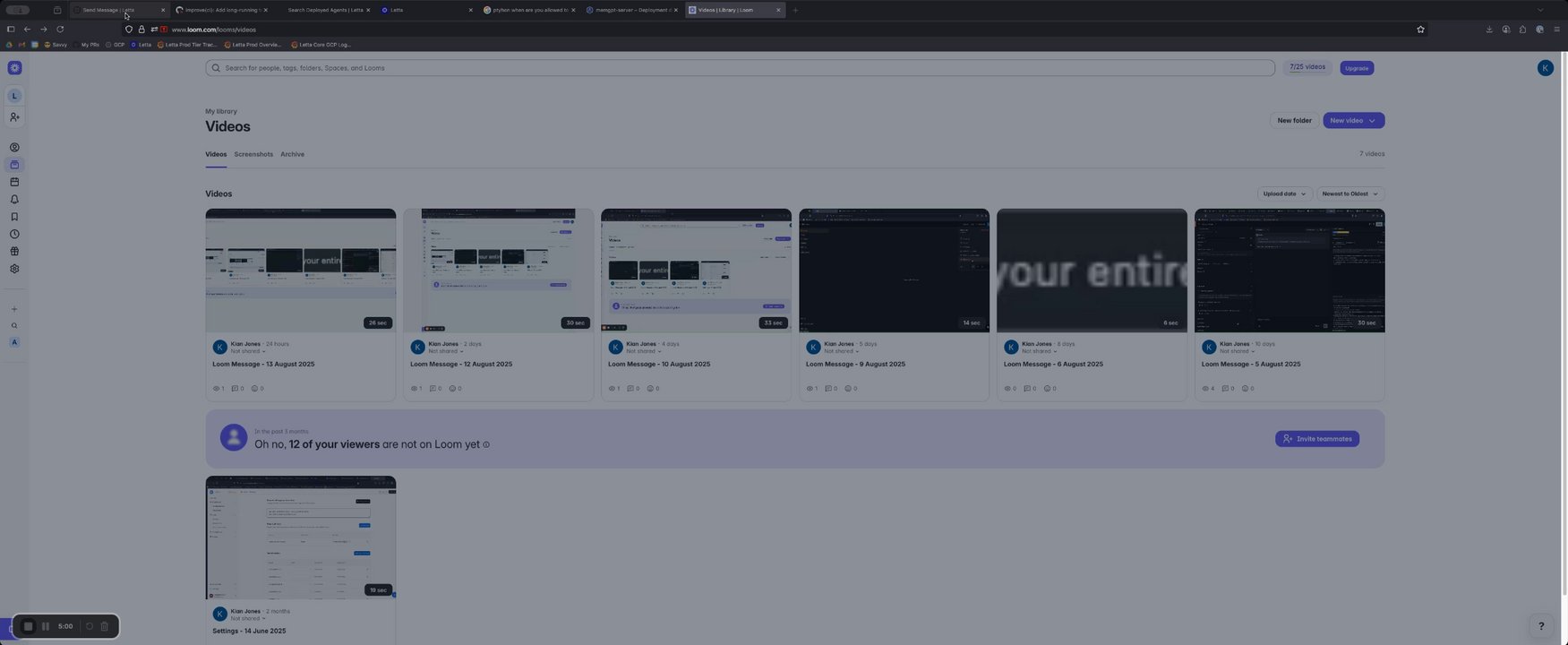Open the Upload date sort dropdown
The width and height of the screenshot is (1568, 645).
1285,193
